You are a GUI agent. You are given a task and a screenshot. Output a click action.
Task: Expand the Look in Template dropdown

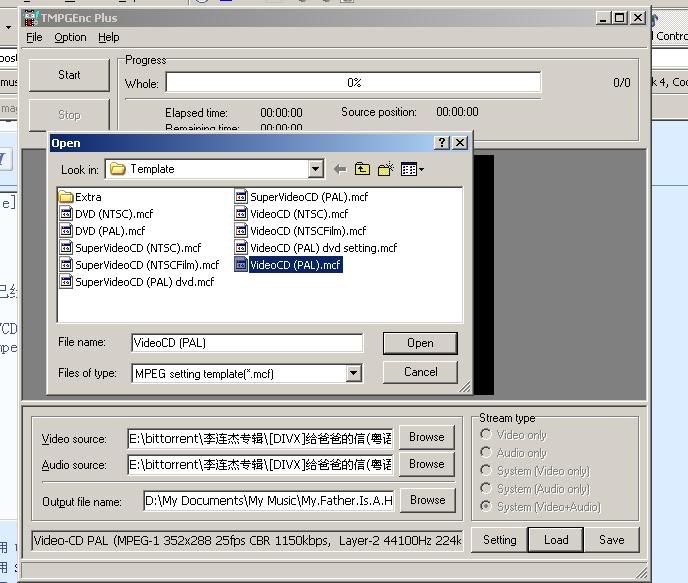click(x=315, y=169)
